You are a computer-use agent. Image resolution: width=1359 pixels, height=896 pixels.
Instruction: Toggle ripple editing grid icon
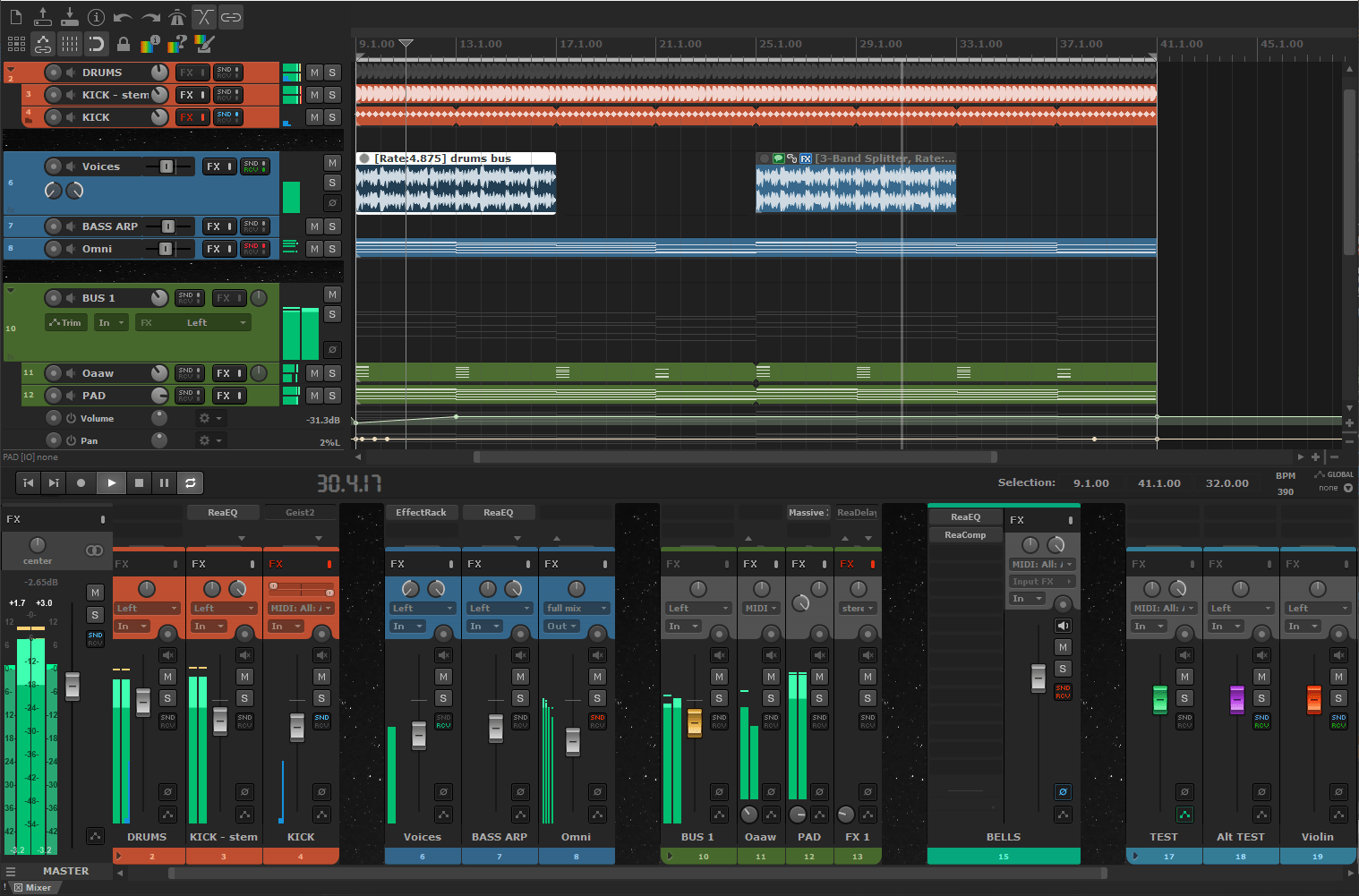[x=16, y=44]
